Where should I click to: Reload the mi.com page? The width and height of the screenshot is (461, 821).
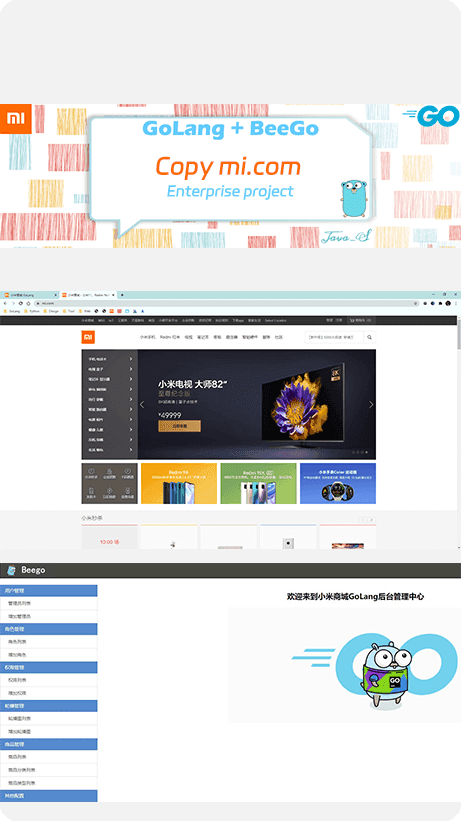[20, 303]
